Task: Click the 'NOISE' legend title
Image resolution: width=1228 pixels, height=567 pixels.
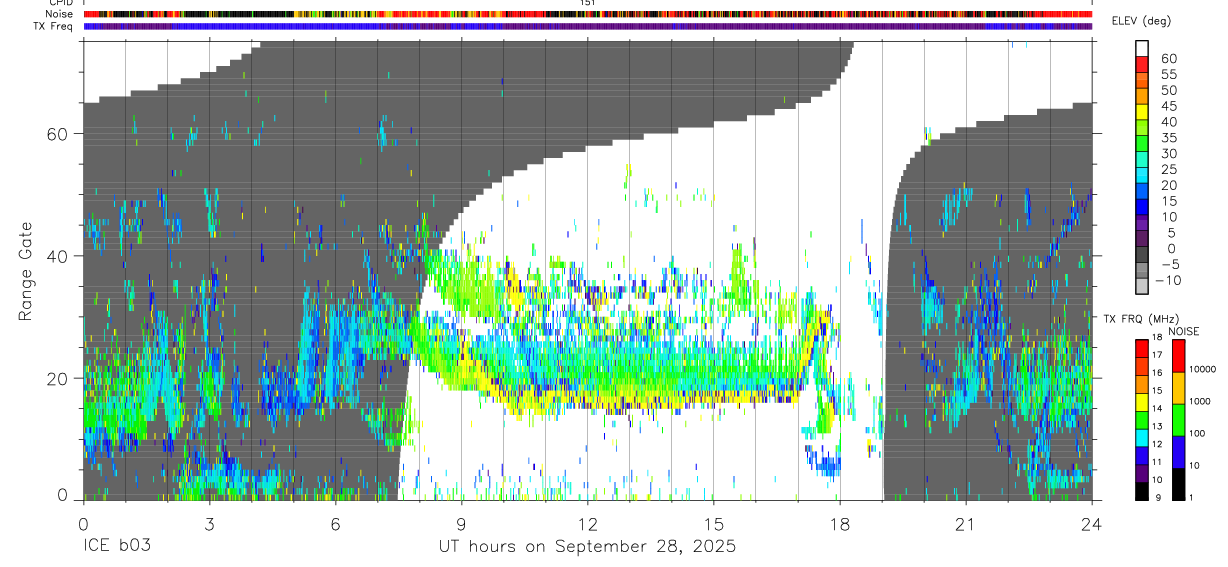Action: pyautogui.click(x=1184, y=331)
